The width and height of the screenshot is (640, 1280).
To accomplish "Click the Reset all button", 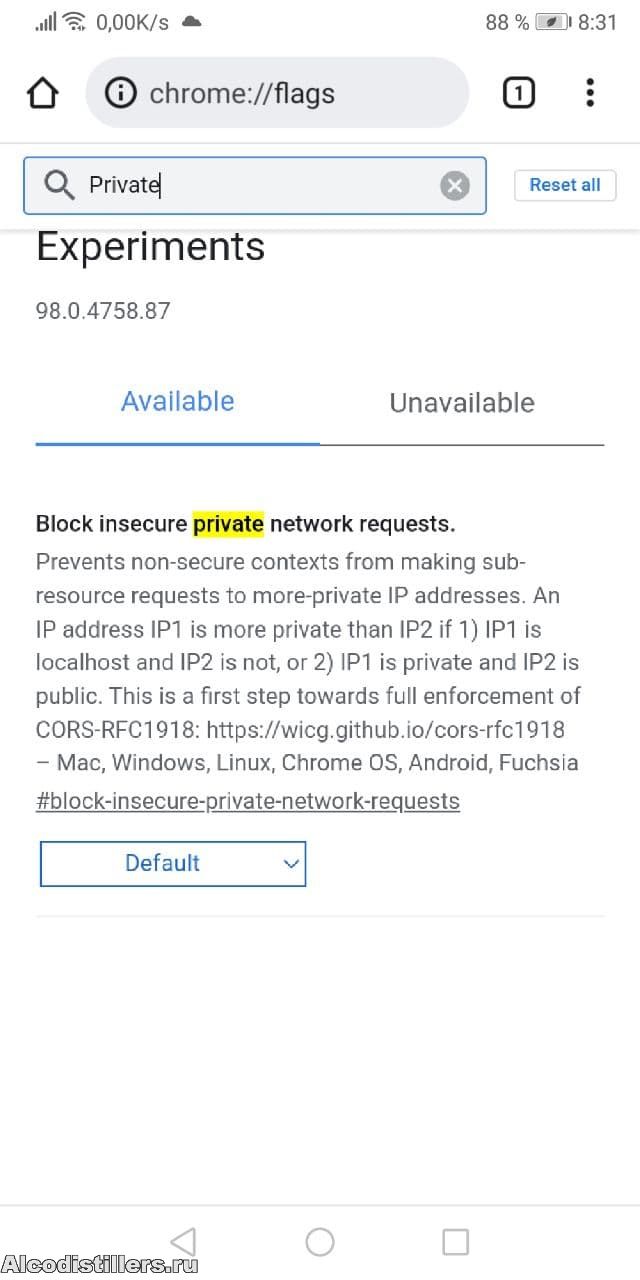I will pyautogui.click(x=565, y=185).
